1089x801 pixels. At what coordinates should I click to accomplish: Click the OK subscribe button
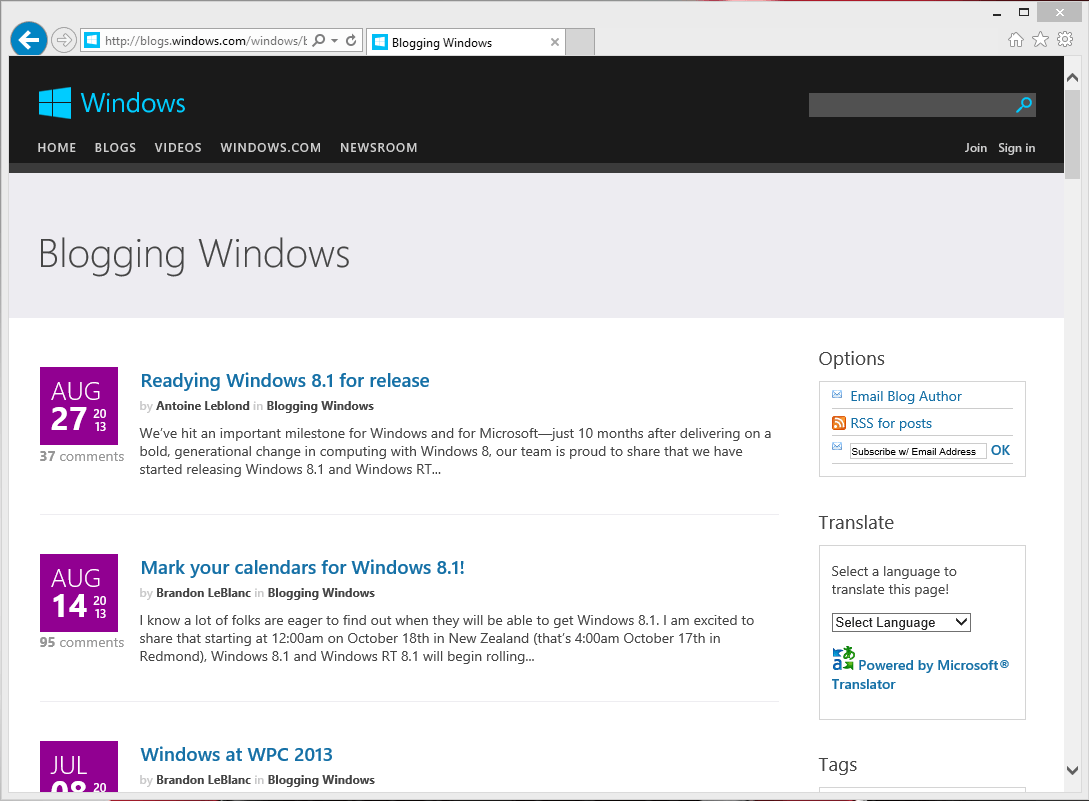point(1000,450)
